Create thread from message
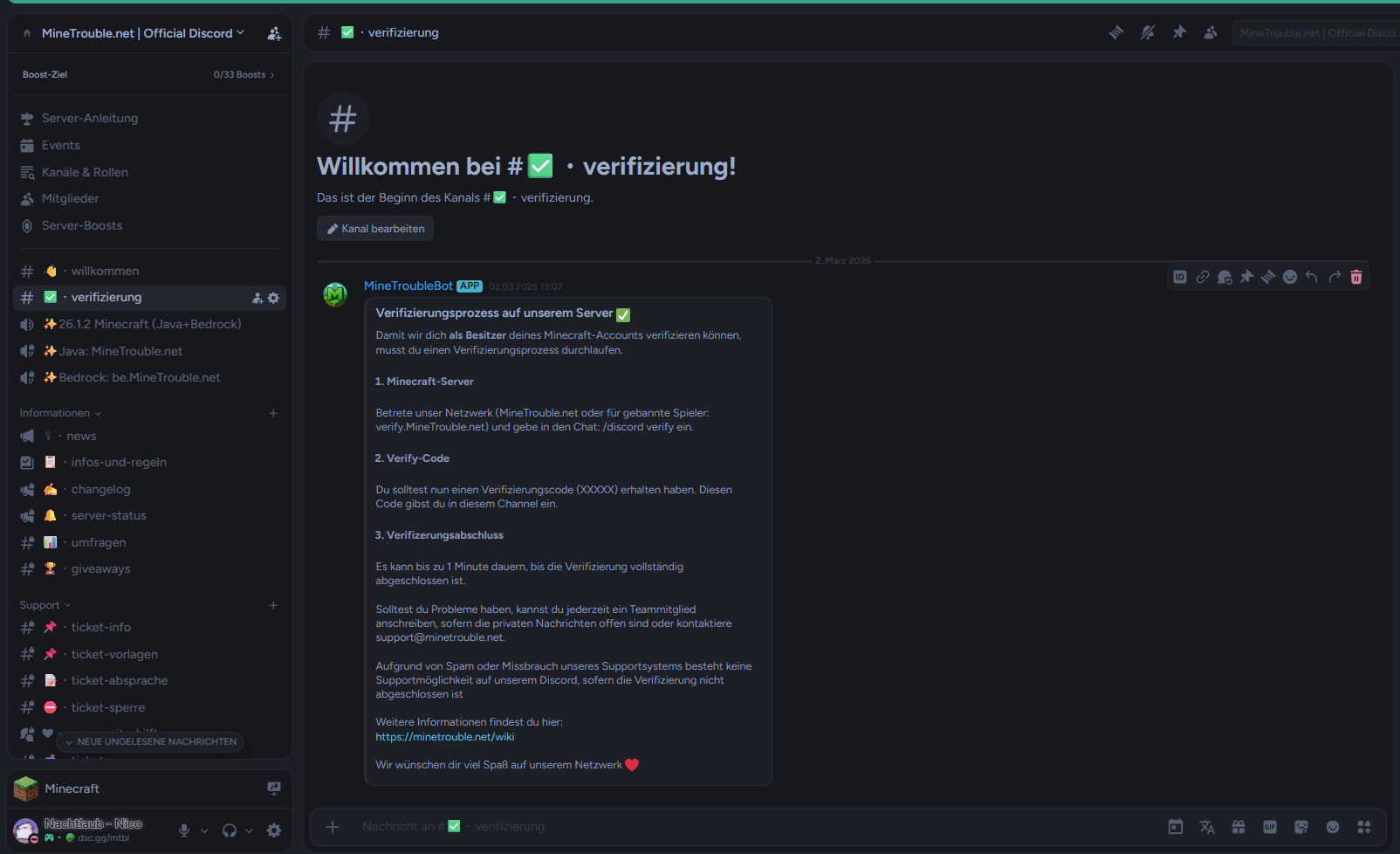The width and height of the screenshot is (1400, 854). pos(1268,277)
